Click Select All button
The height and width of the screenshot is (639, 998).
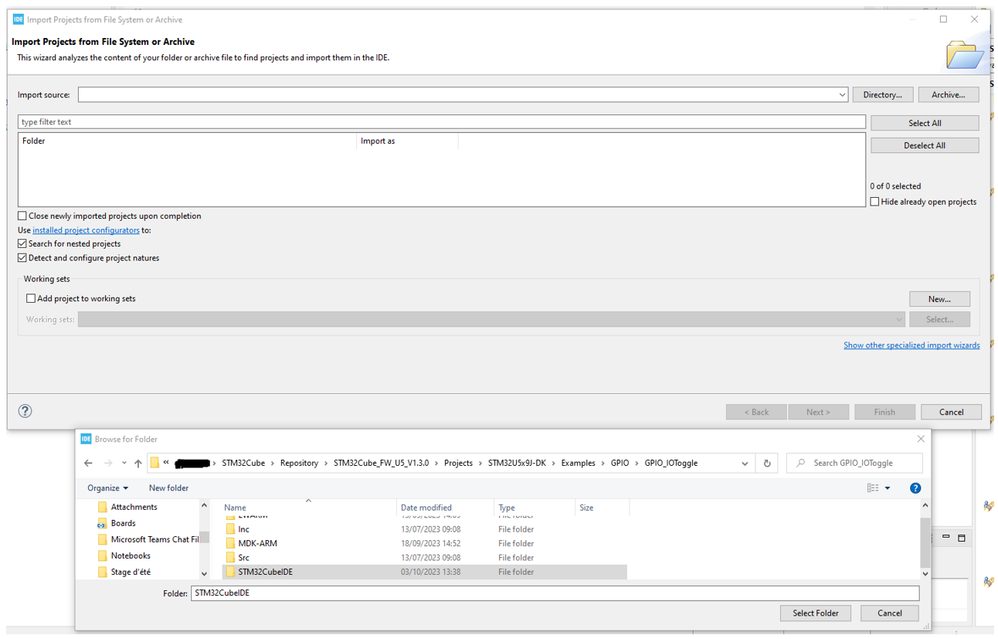(x=925, y=123)
